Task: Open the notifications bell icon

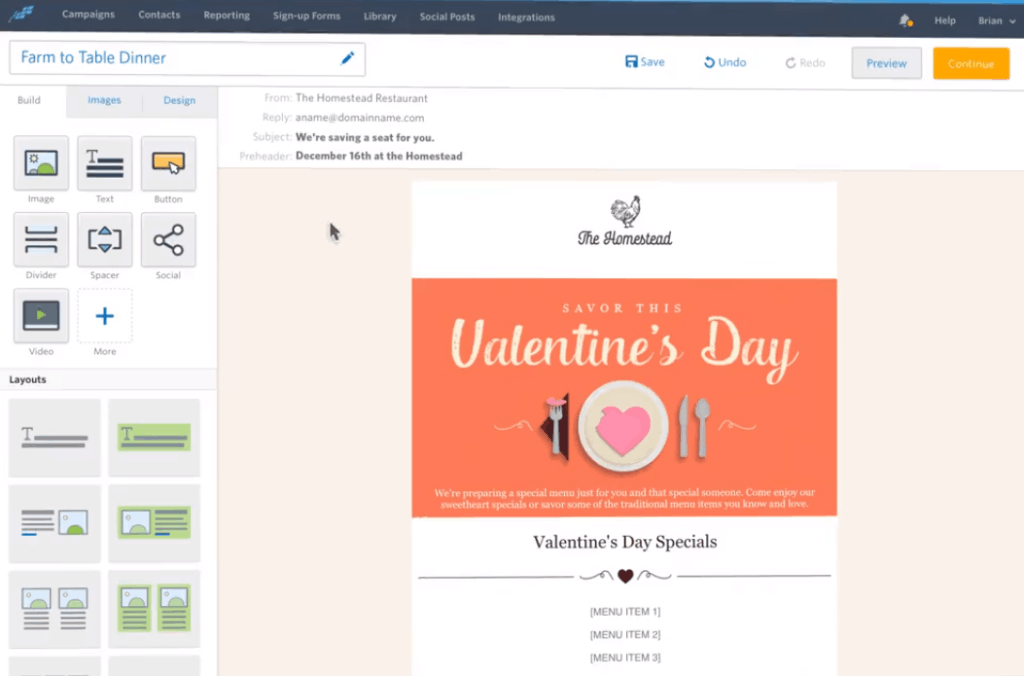Action: click(905, 20)
